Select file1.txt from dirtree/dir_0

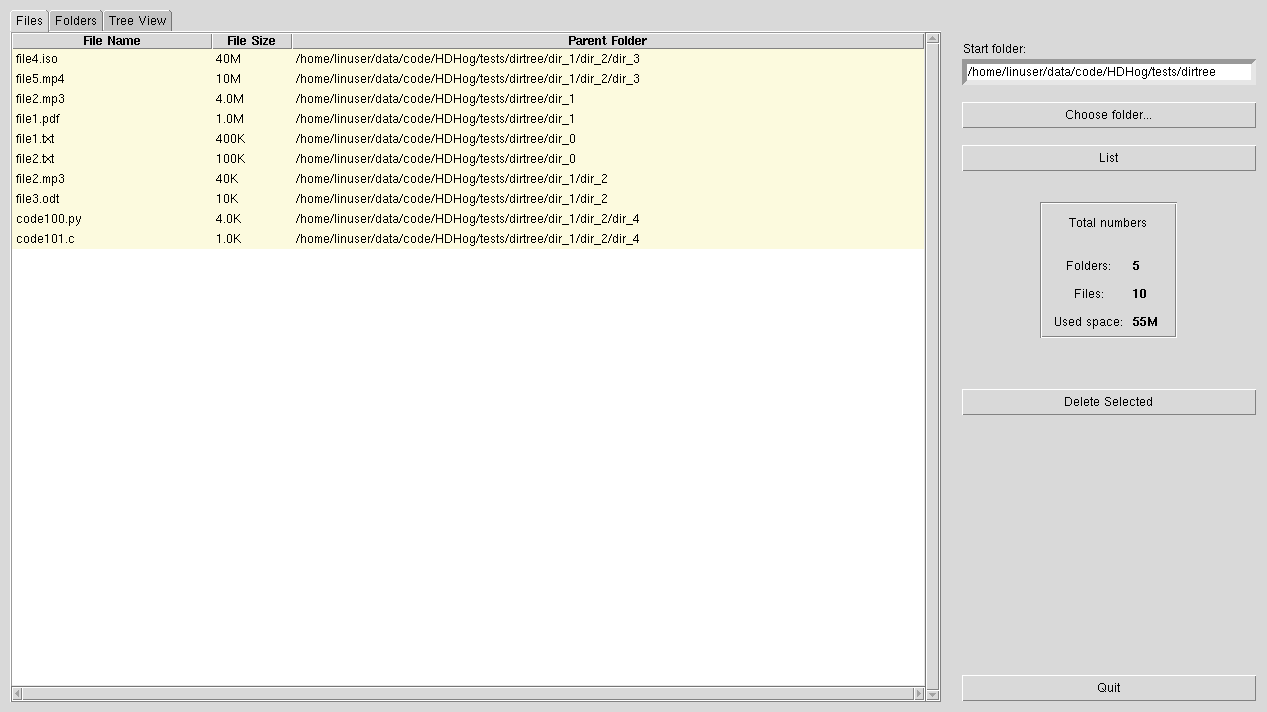tap(120, 138)
